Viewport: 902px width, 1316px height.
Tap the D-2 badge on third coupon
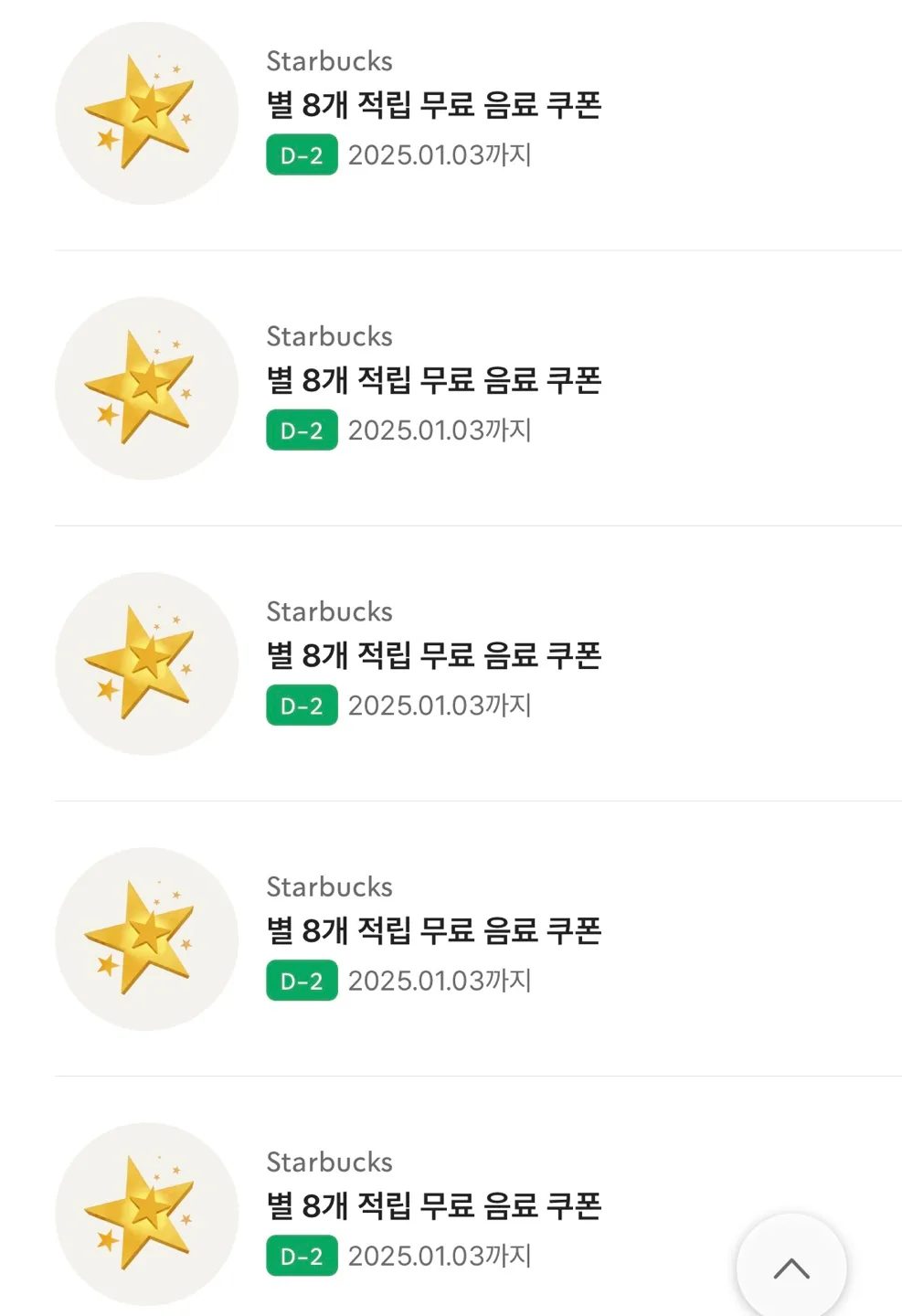[x=302, y=706]
